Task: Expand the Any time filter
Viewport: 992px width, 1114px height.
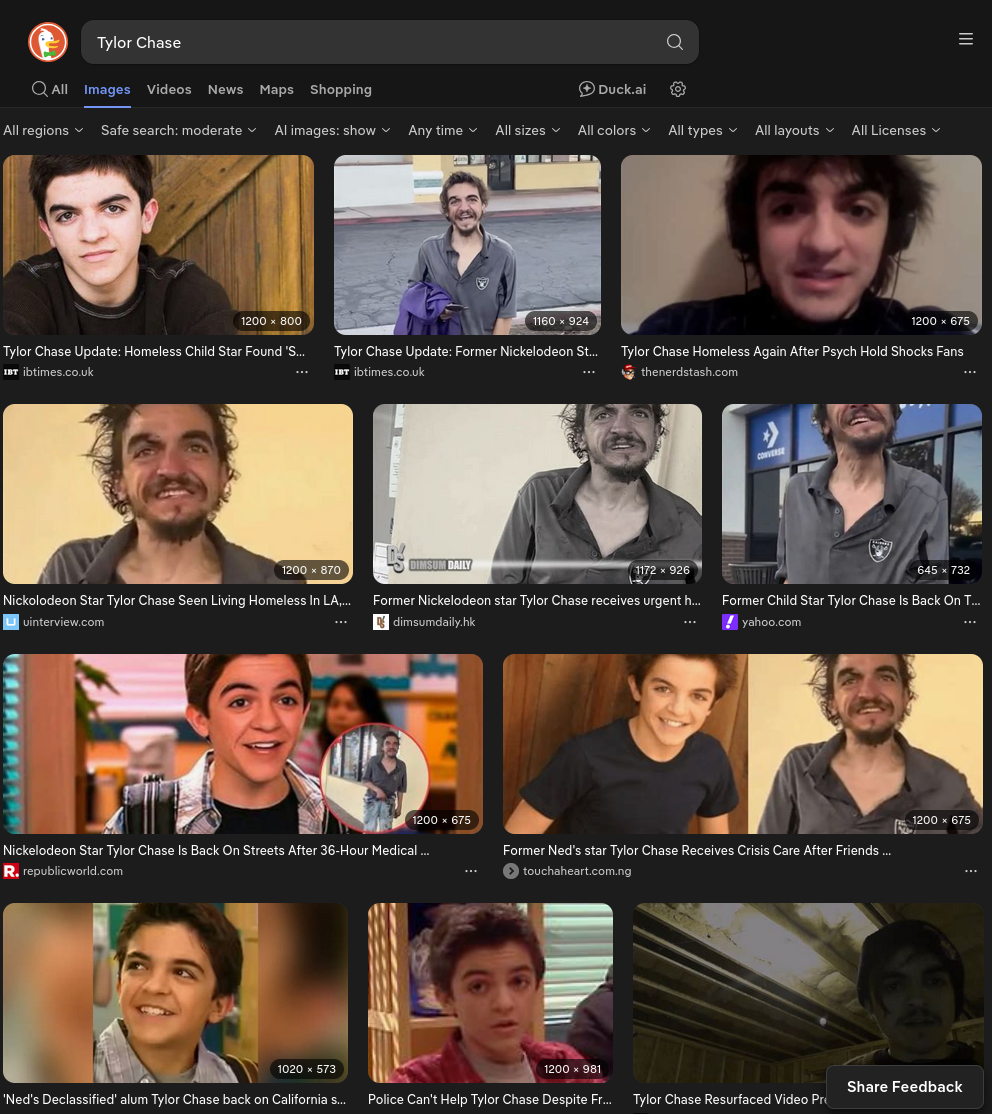Action: click(443, 130)
